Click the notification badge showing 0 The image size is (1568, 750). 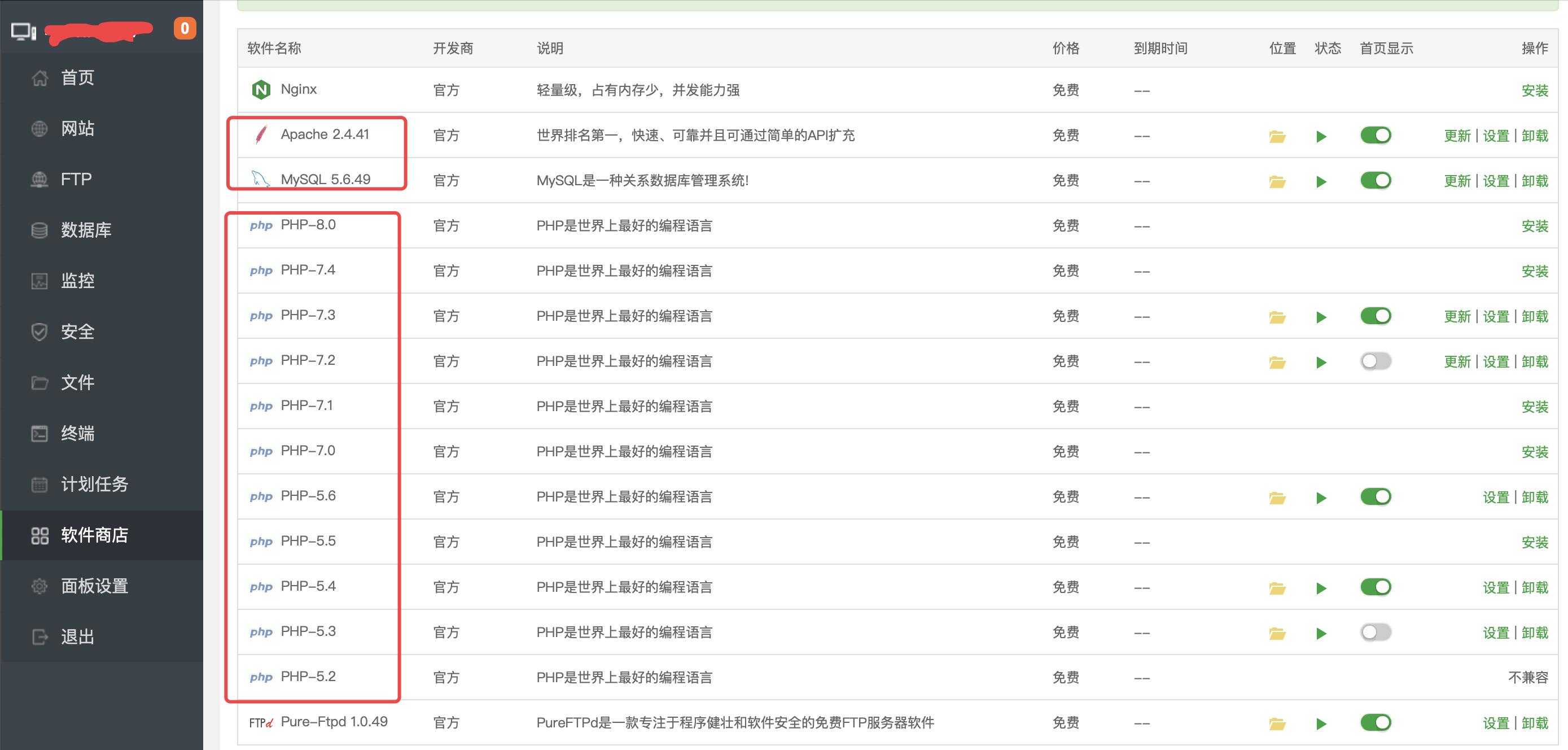(x=186, y=28)
